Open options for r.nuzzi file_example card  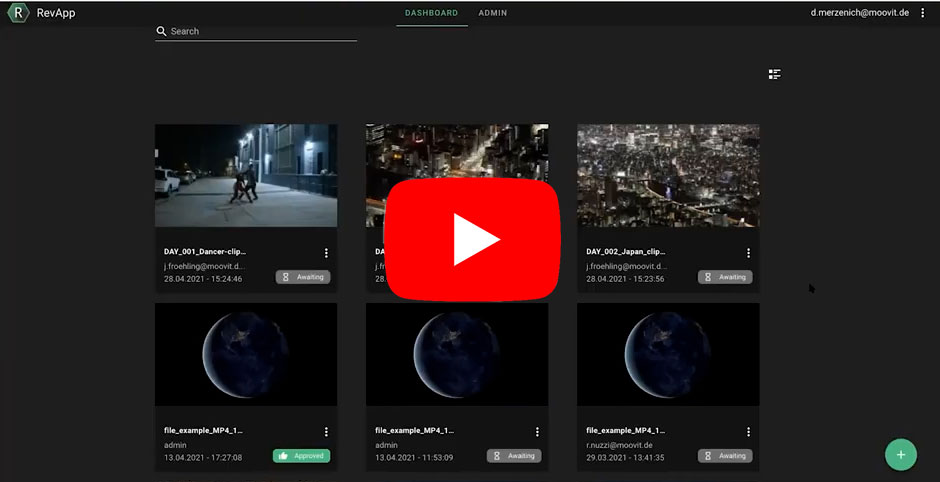click(x=748, y=432)
